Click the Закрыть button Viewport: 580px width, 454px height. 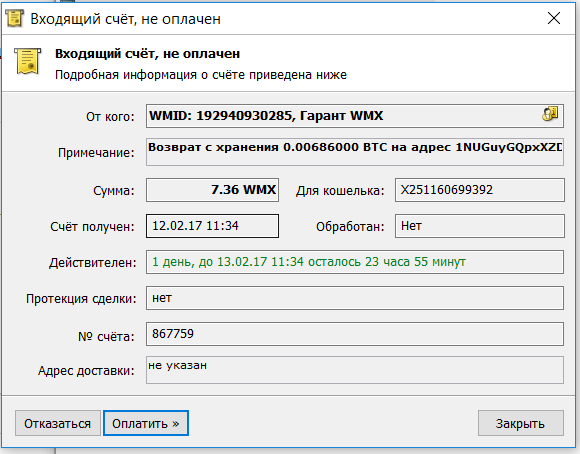click(x=520, y=423)
